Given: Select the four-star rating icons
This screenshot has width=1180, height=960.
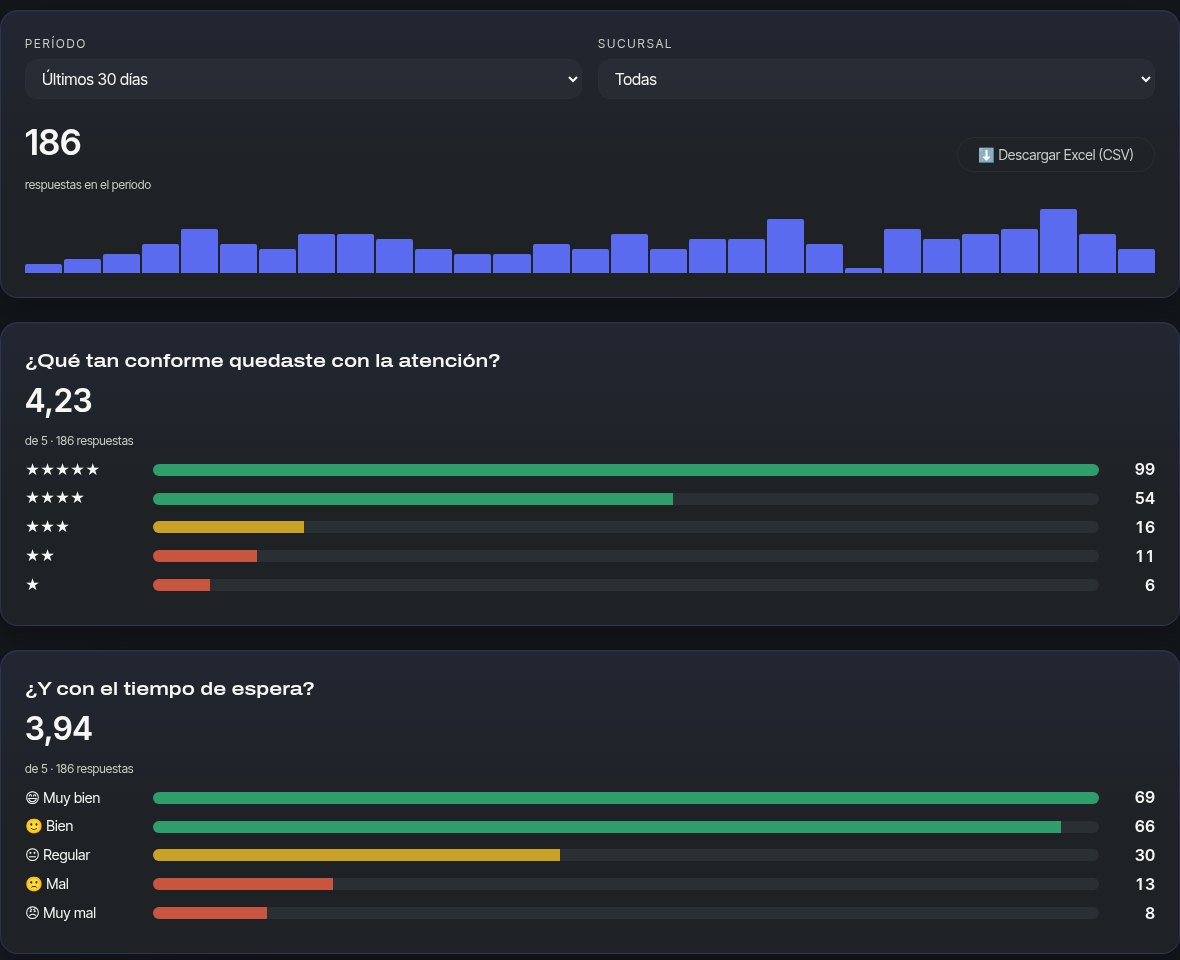Looking at the screenshot, I should pos(55,498).
